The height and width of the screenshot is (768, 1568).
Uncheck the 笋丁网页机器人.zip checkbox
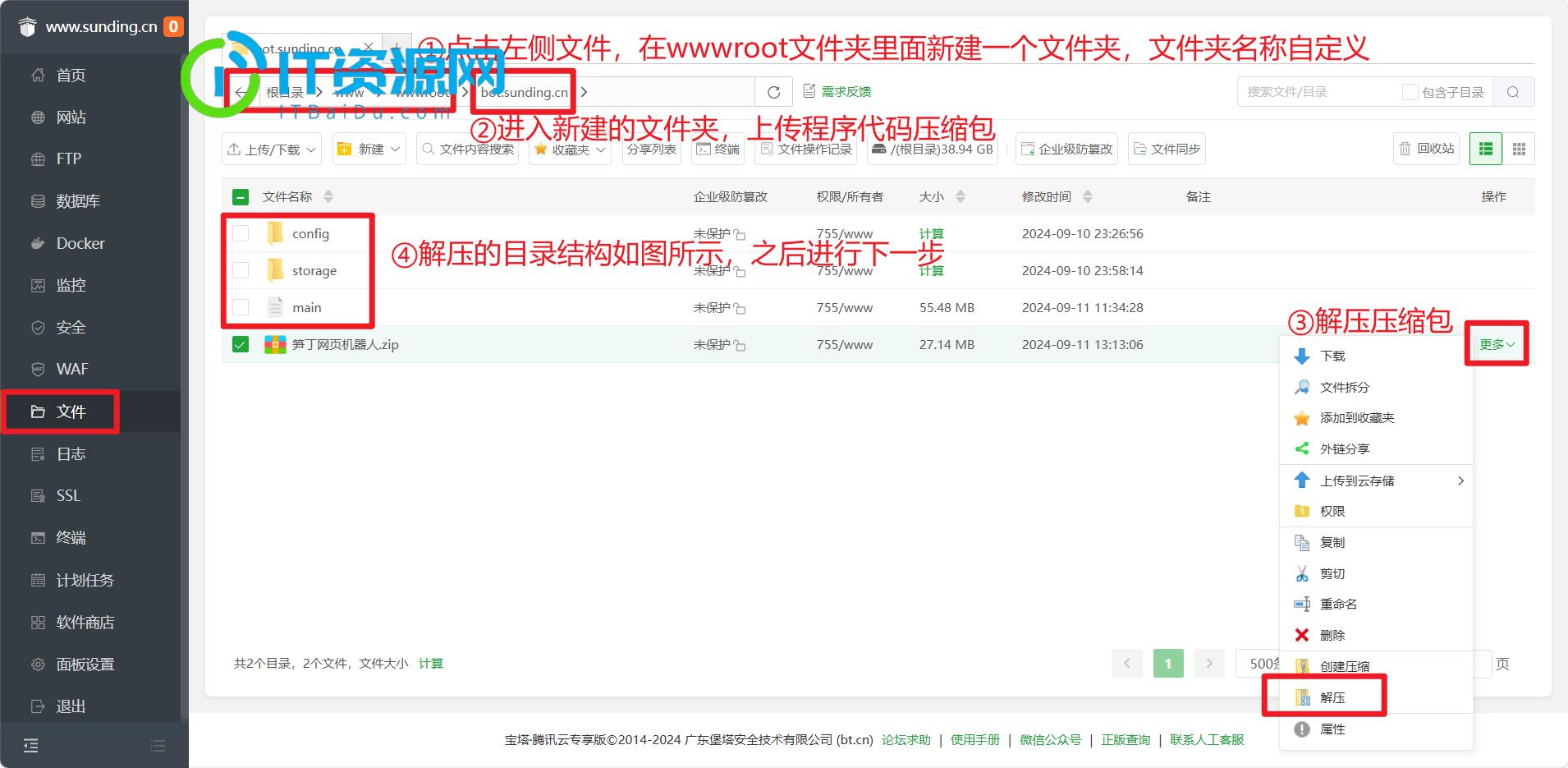tap(241, 344)
